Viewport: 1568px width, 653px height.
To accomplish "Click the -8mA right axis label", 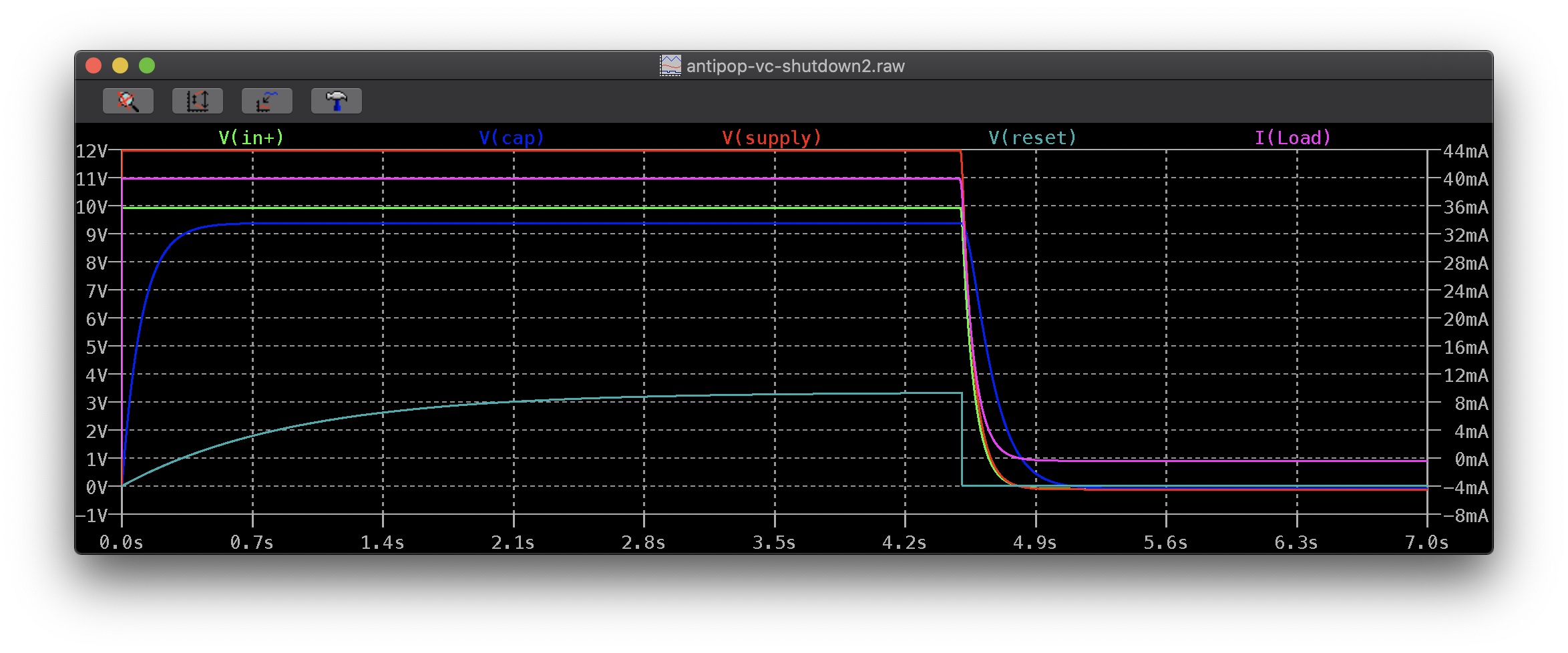I will coord(1466,515).
